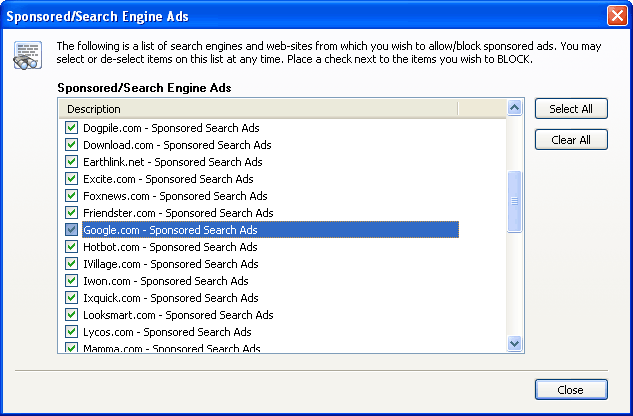Toggle the IVillage.com checkbox
Viewport: 633px width, 416px height.
click(71, 263)
